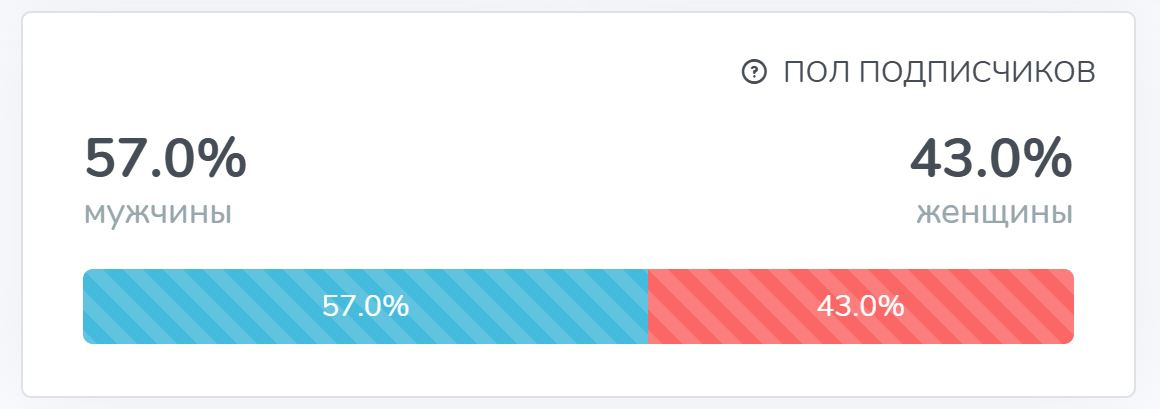
Task: Click the "ПОЛ ПОДПИСЧИКОВ" card title
Action: point(939,72)
